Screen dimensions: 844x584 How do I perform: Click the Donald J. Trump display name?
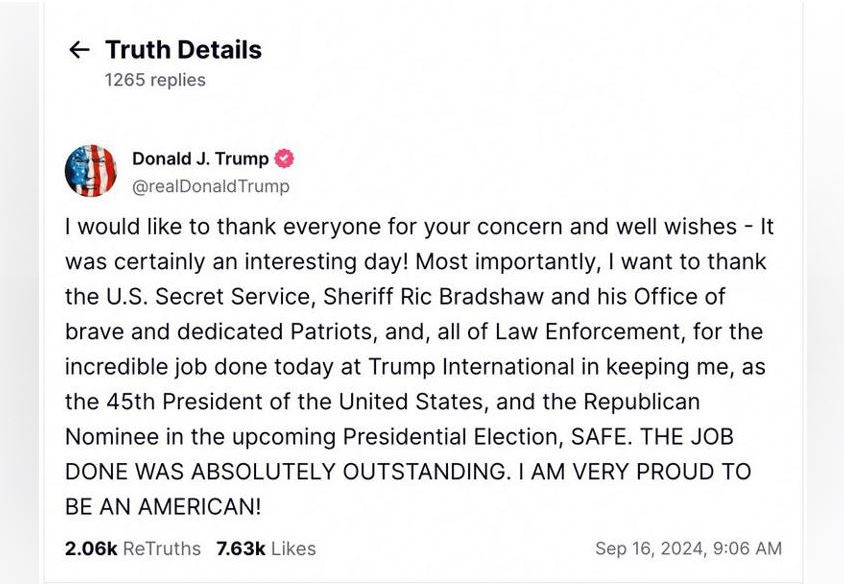point(200,158)
